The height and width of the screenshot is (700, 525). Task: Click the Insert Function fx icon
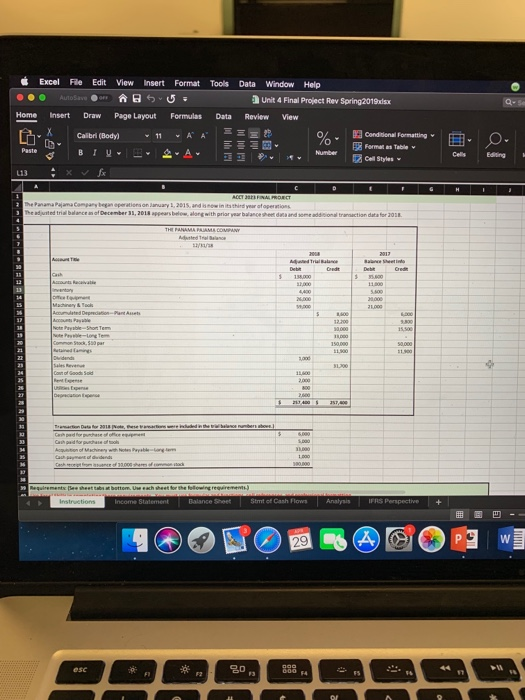(x=102, y=173)
